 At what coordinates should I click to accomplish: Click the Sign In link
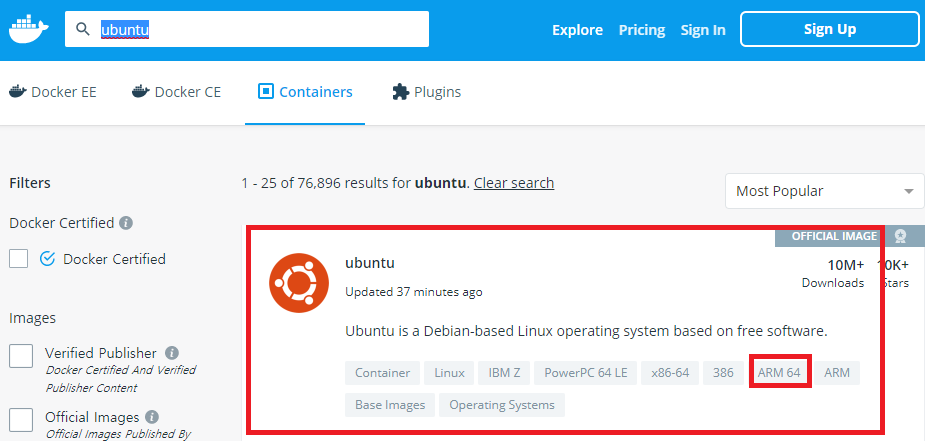click(x=703, y=29)
